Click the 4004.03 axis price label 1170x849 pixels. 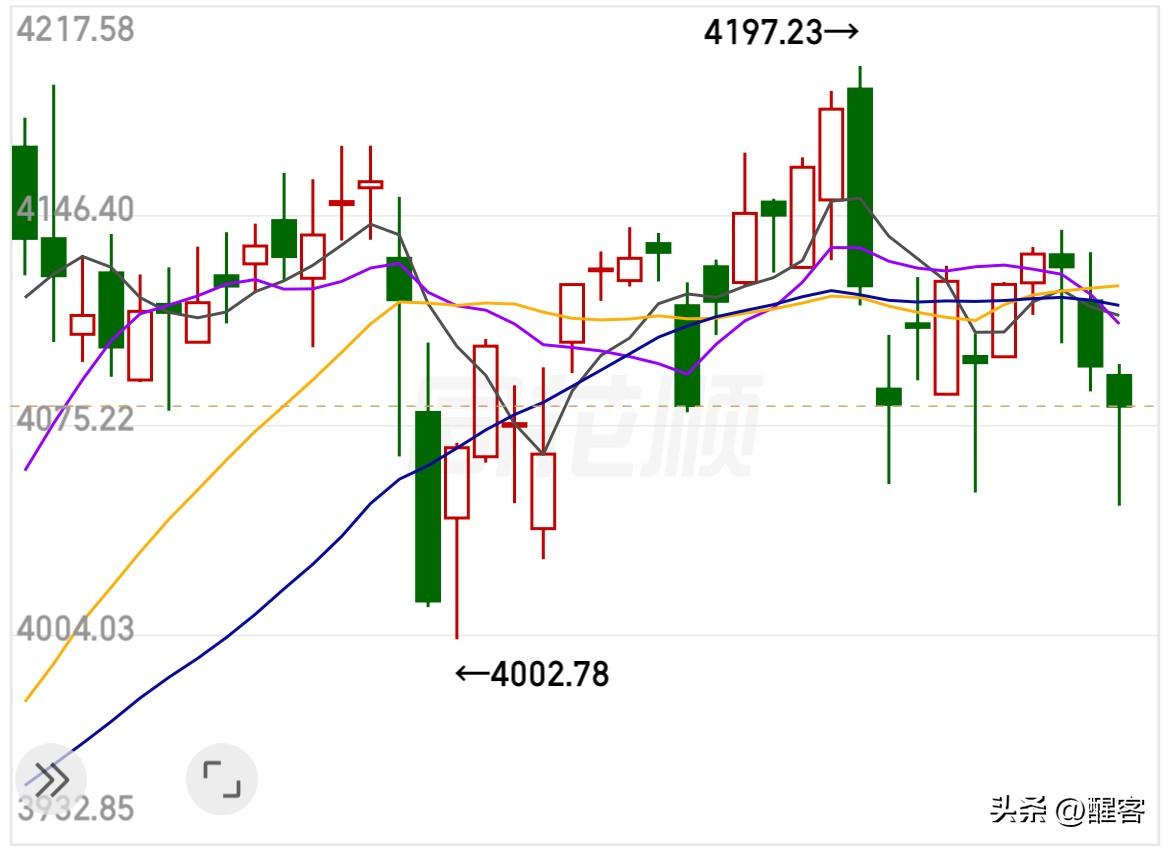click(75, 630)
